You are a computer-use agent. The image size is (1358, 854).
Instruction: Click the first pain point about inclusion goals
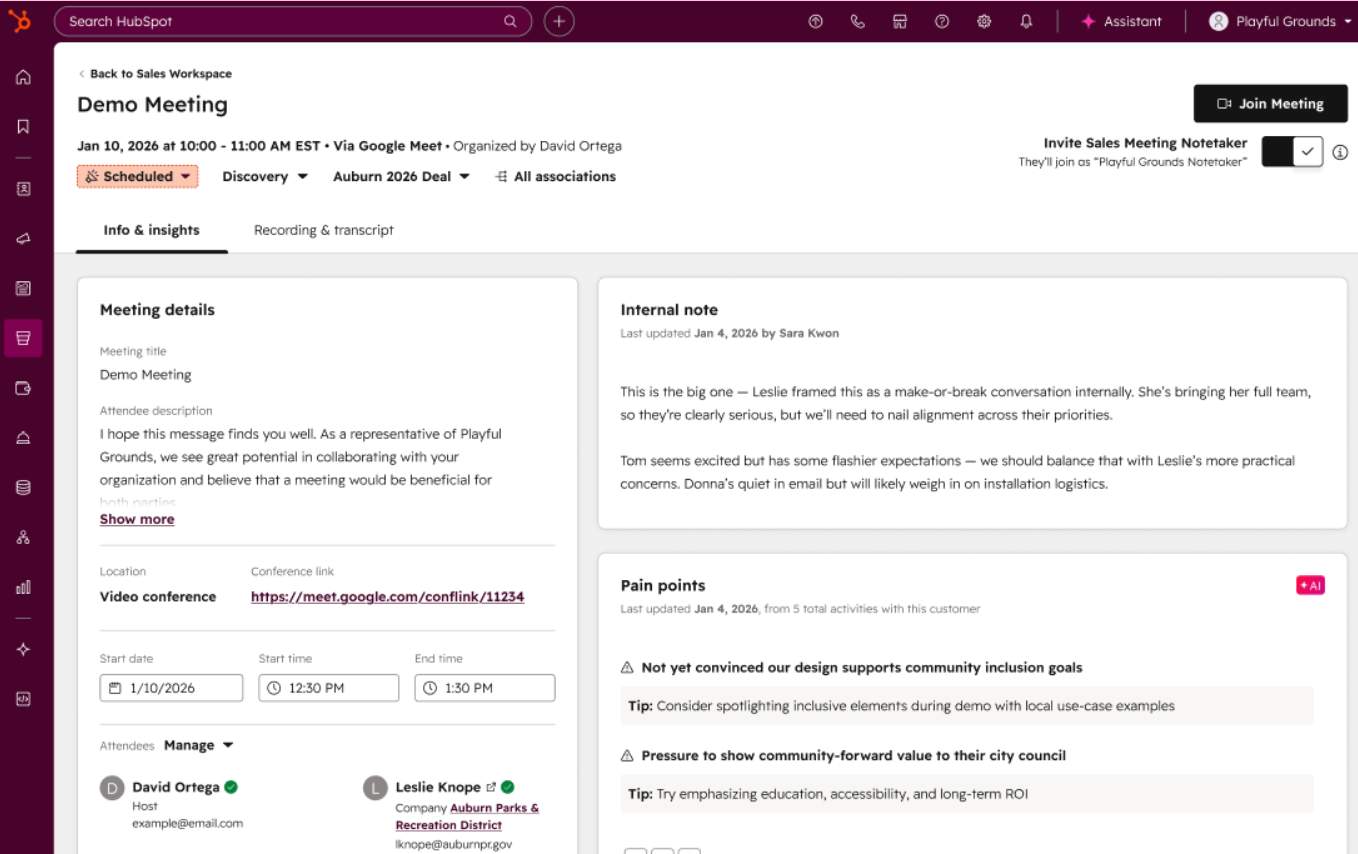pyautogui.click(x=861, y=667)
